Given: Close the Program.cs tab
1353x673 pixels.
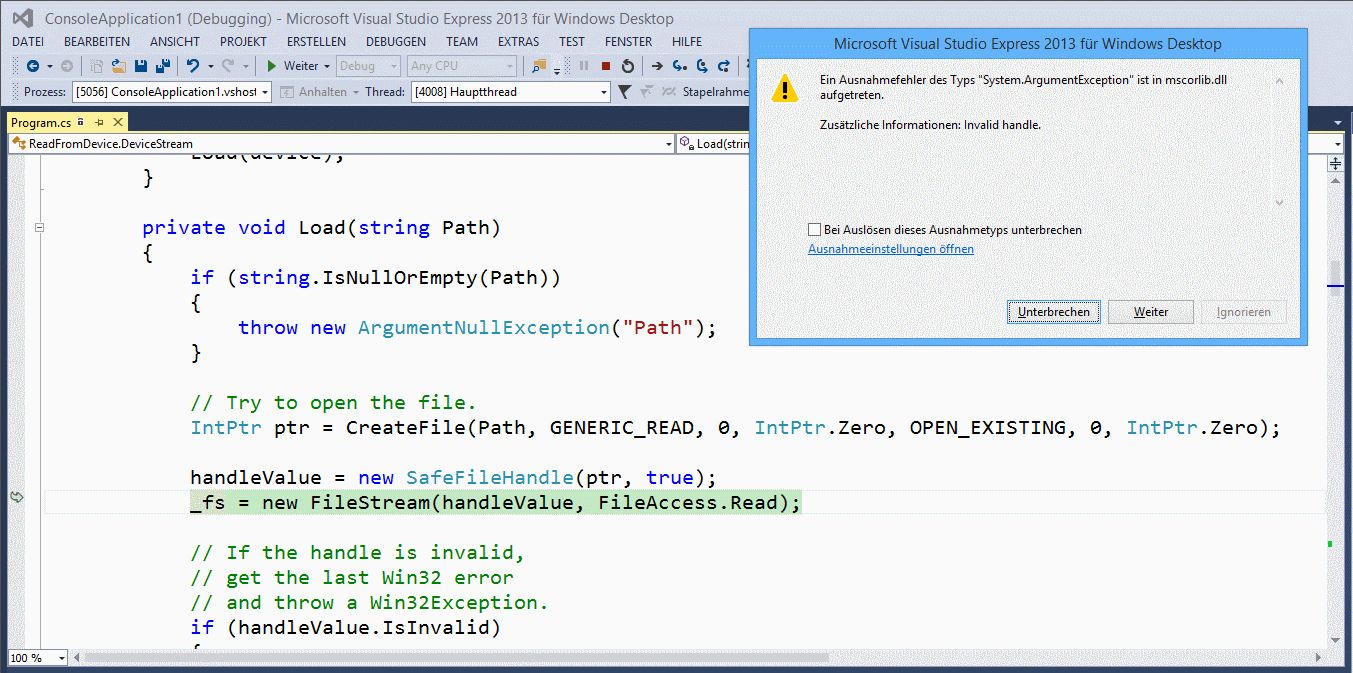Looking at the screenshot, I should pyautogui.click(x=118, y=122).
